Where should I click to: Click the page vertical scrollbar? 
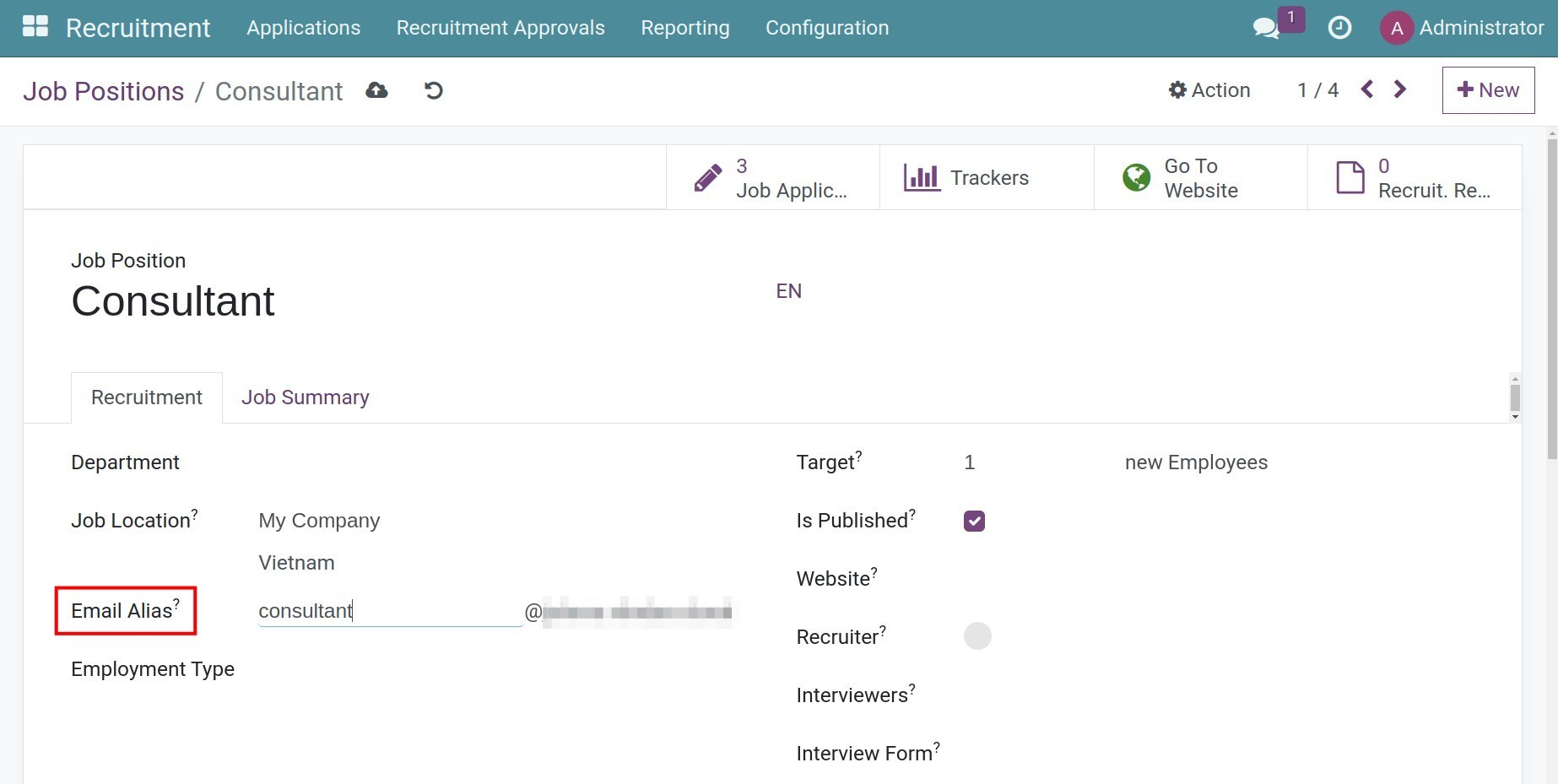coord(1551,295)
